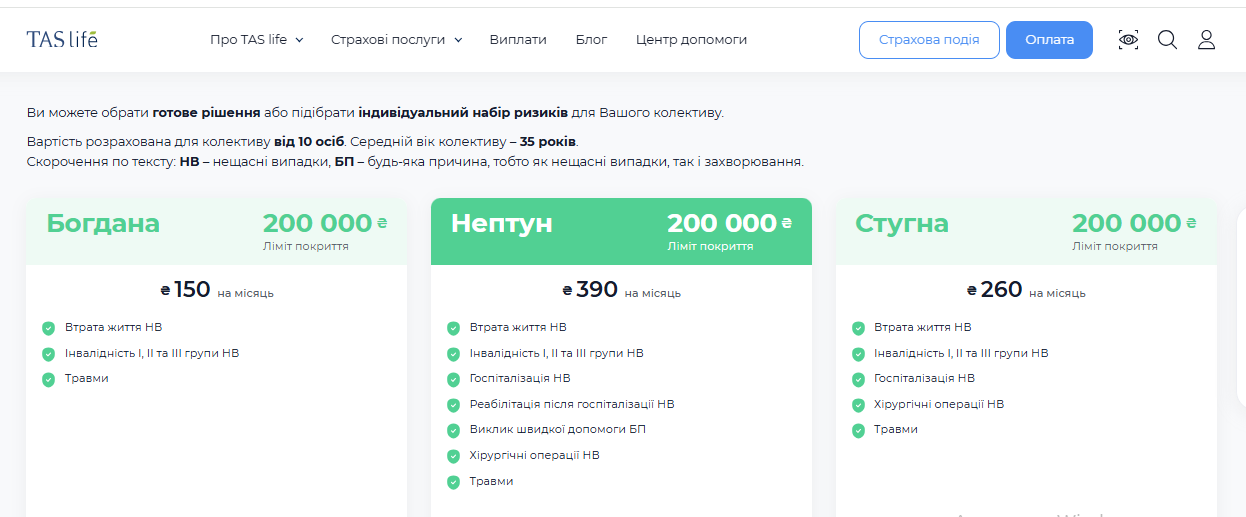Screen dimensions: 1246x517
Task: Open the user account profile icon
Action: pos(1206,40)
